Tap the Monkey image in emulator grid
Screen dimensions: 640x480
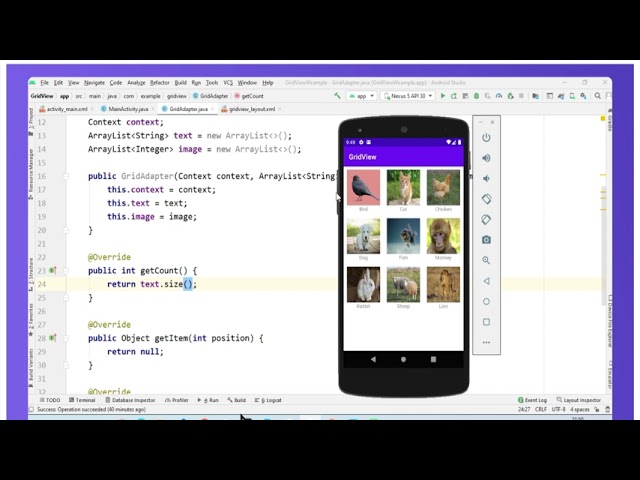pyautogui.click(x=443, y=236)
